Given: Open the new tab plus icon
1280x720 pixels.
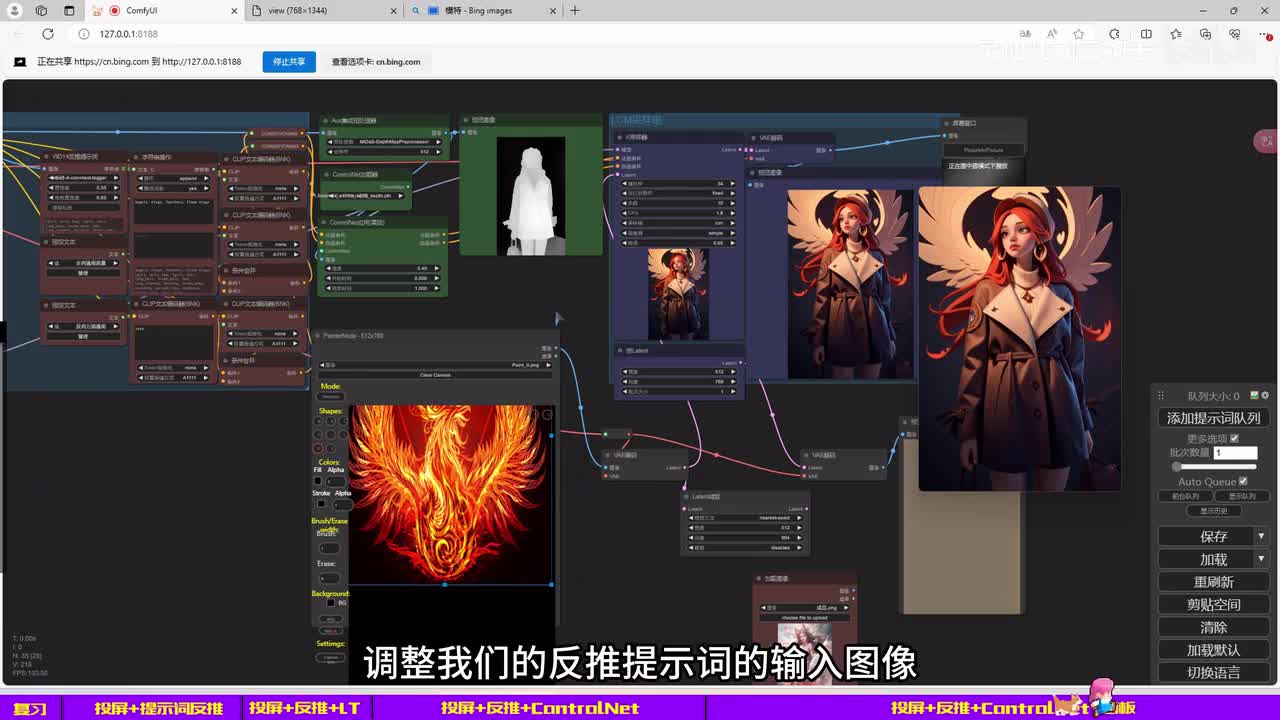Looking at the screenshot, I should click(x=575, y=11).
